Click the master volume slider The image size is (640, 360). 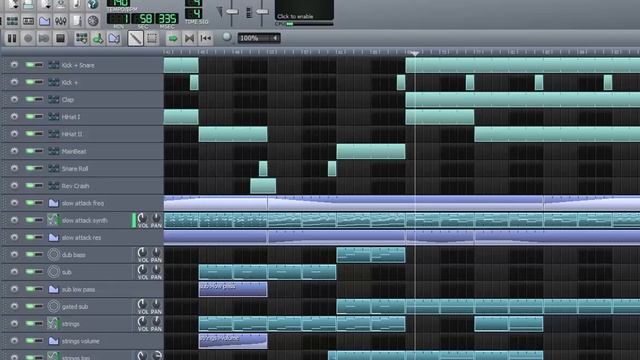click(232, 11)
